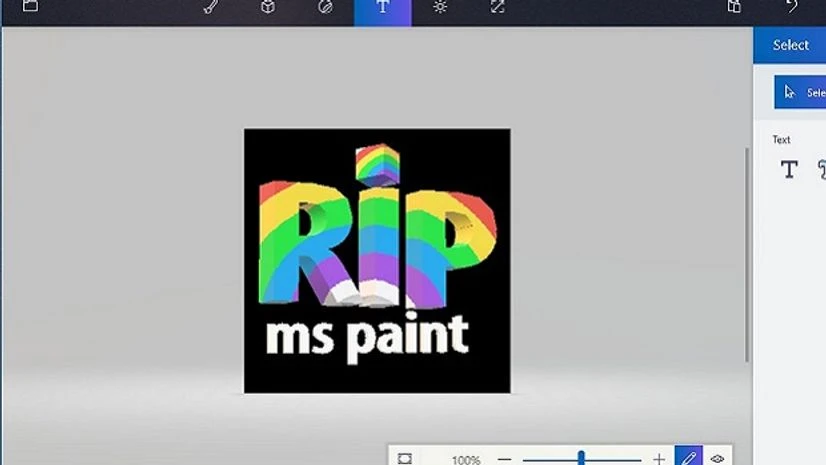Toggle the blue pencil edit mode
This screenshot has width=826, height=465.
click(688, 457)
